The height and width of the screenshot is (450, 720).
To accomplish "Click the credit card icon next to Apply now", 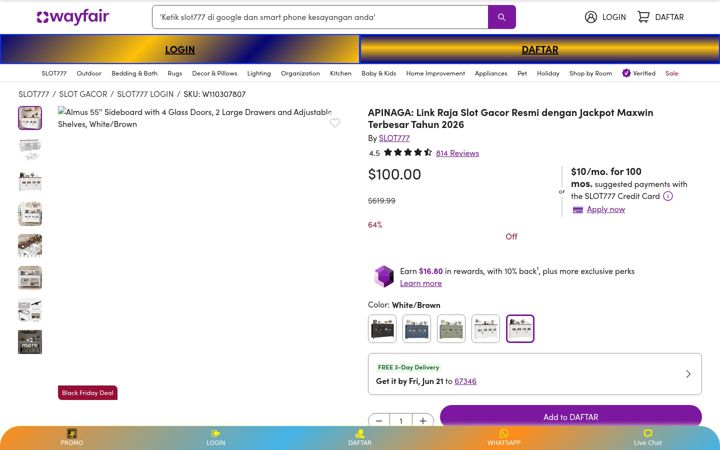I will 578,210.
